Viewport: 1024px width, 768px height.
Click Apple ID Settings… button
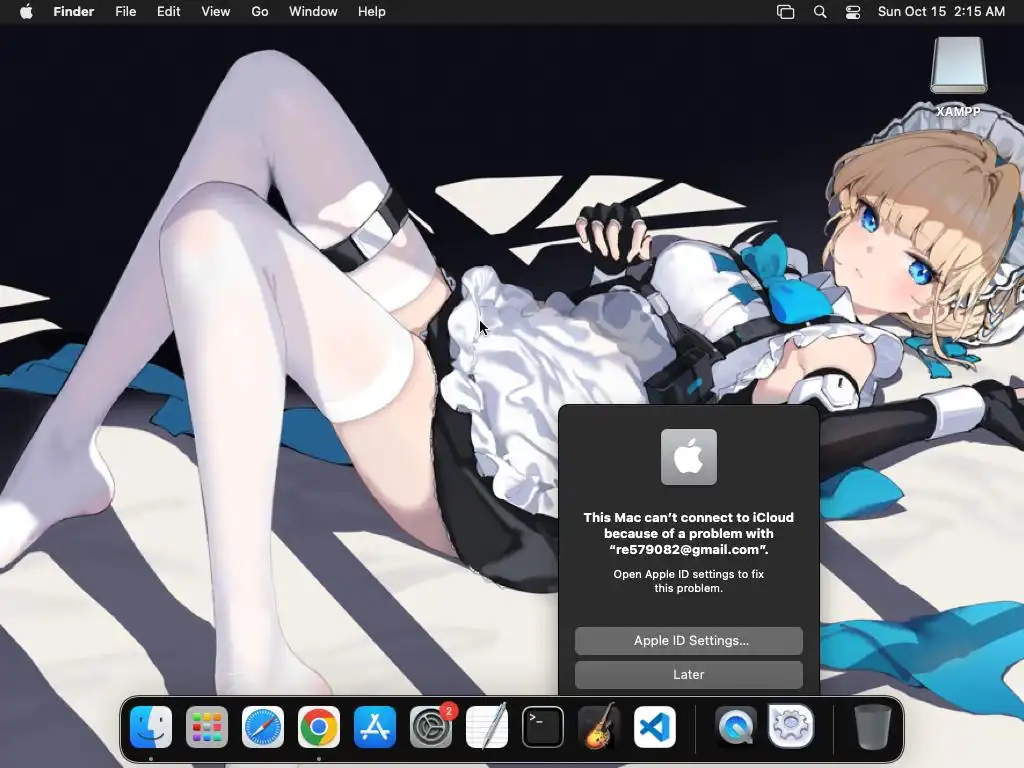coord(689,641)
